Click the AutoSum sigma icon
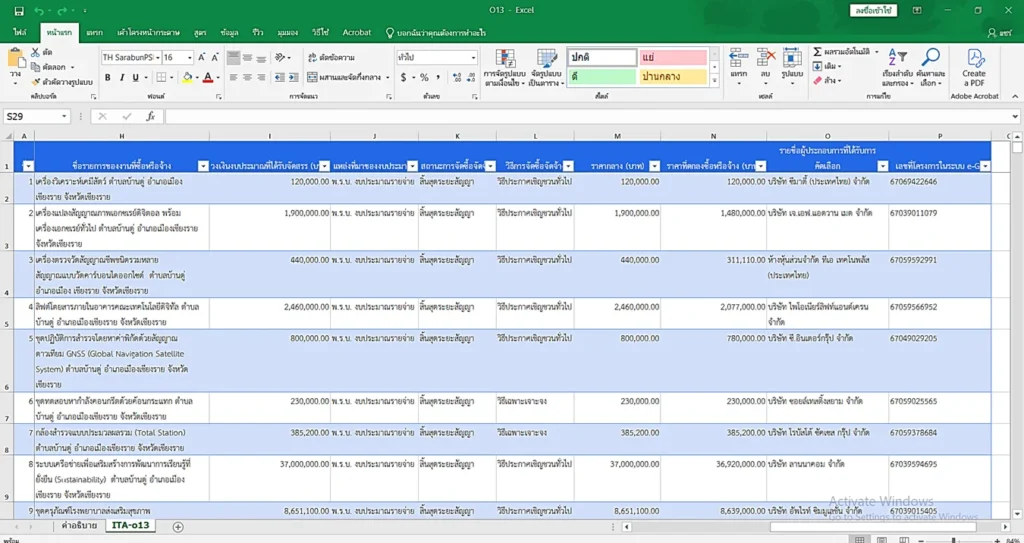 coord(818,52)
